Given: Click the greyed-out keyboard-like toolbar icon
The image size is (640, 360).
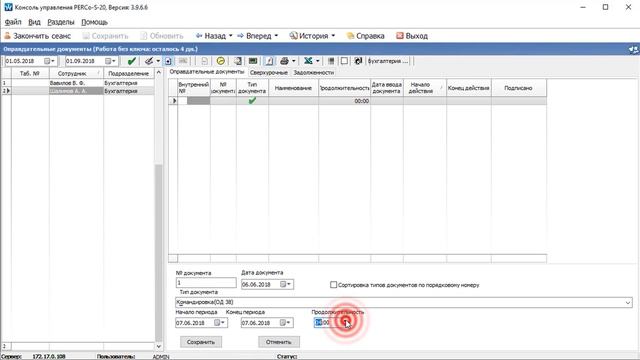Looking at the screenshot, I should [183, 61].
